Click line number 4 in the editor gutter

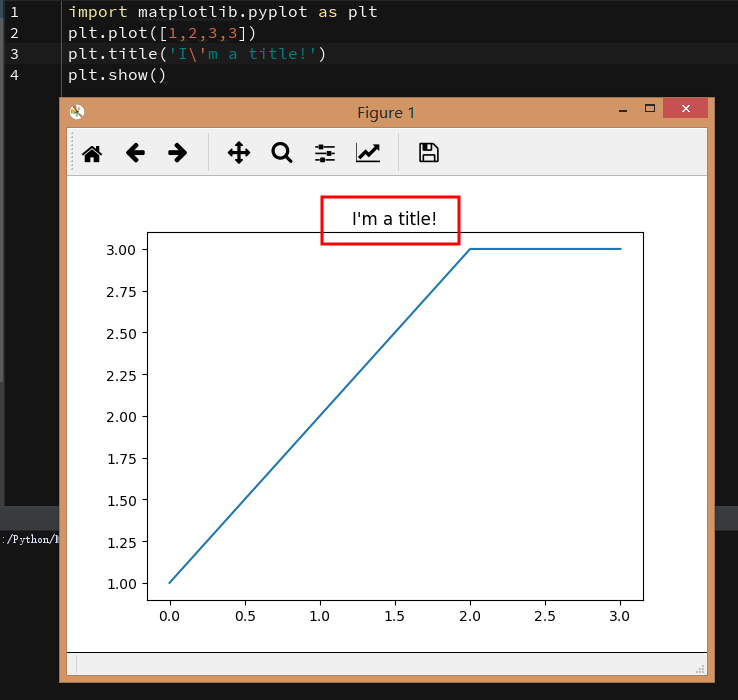[15, 75]
